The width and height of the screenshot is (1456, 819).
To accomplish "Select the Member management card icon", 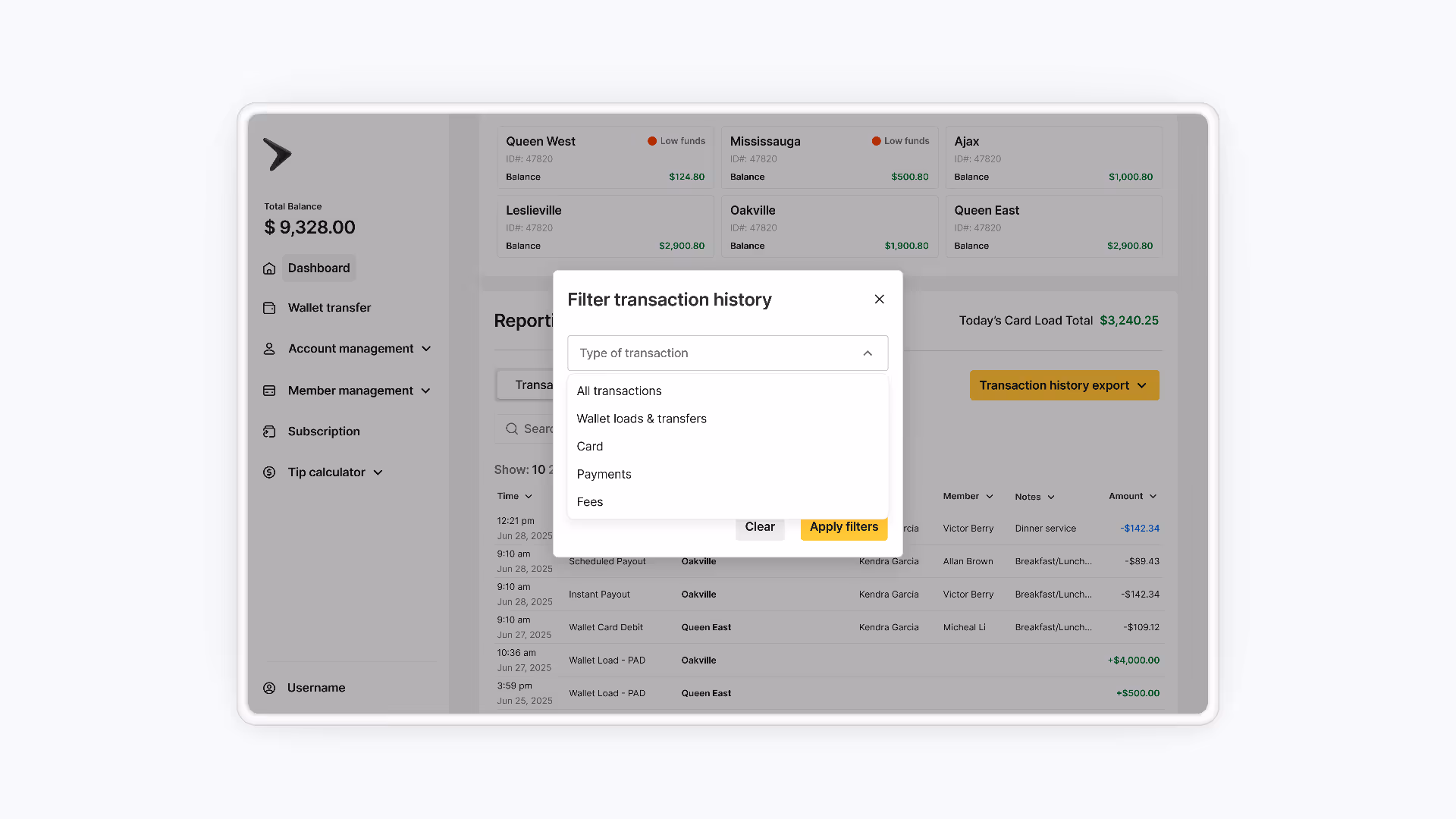I will 269,390.
